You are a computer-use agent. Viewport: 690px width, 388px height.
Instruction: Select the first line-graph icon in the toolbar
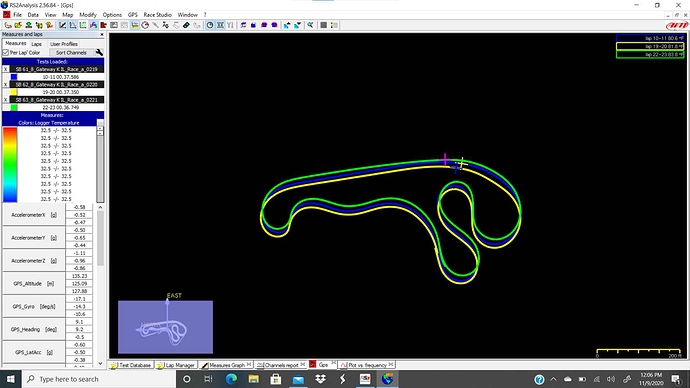[62, 25]
